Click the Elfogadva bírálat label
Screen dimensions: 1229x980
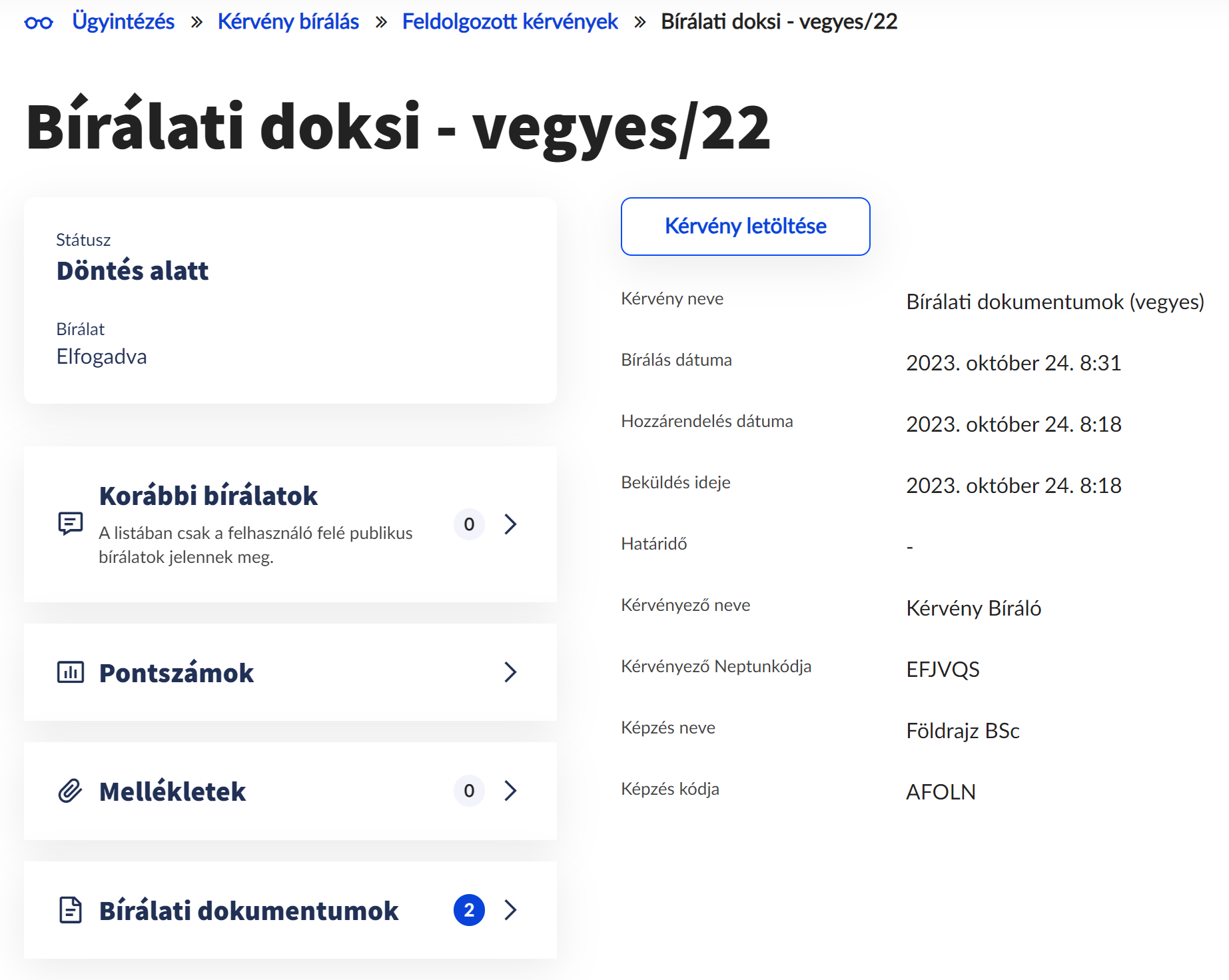pos(102,356)
